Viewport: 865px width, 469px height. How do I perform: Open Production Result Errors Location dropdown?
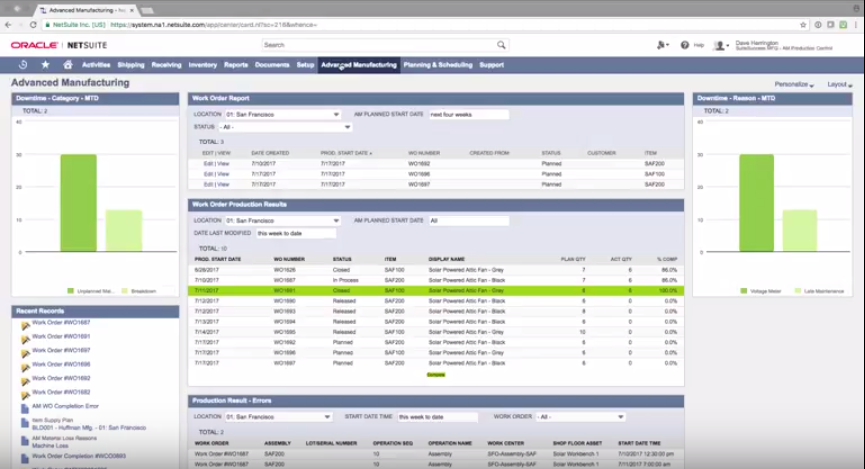point(278,416)
